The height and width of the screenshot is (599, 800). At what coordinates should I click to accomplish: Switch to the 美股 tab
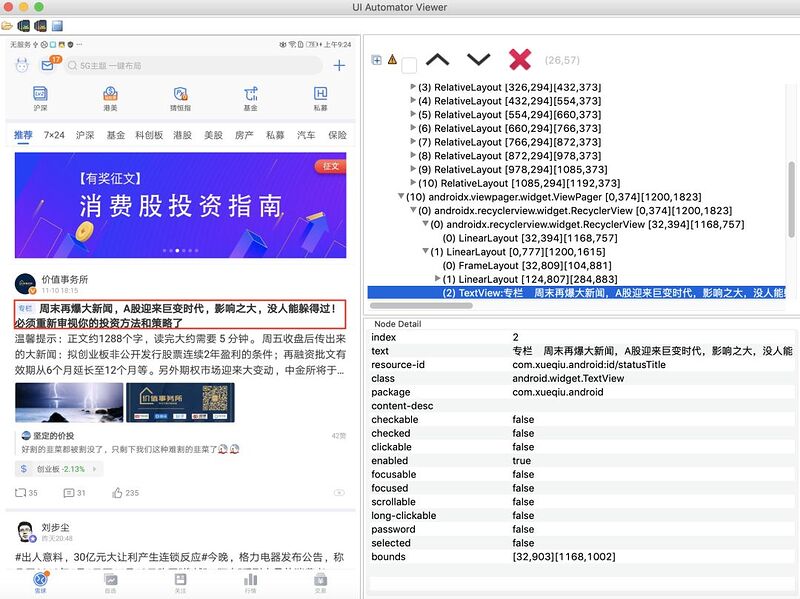point(213,135)
